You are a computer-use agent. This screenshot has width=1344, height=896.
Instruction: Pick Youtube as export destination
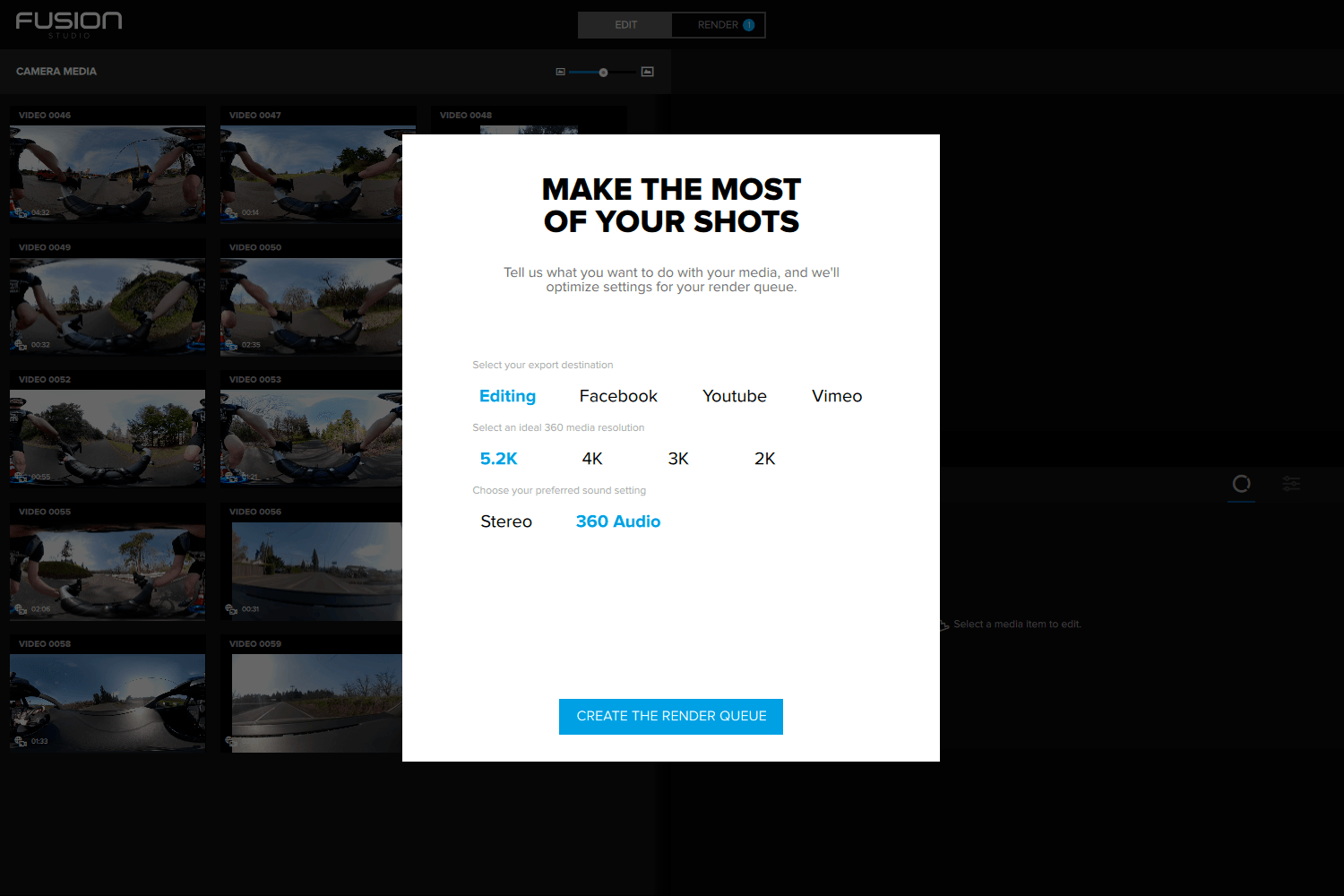tap(735, 396)
